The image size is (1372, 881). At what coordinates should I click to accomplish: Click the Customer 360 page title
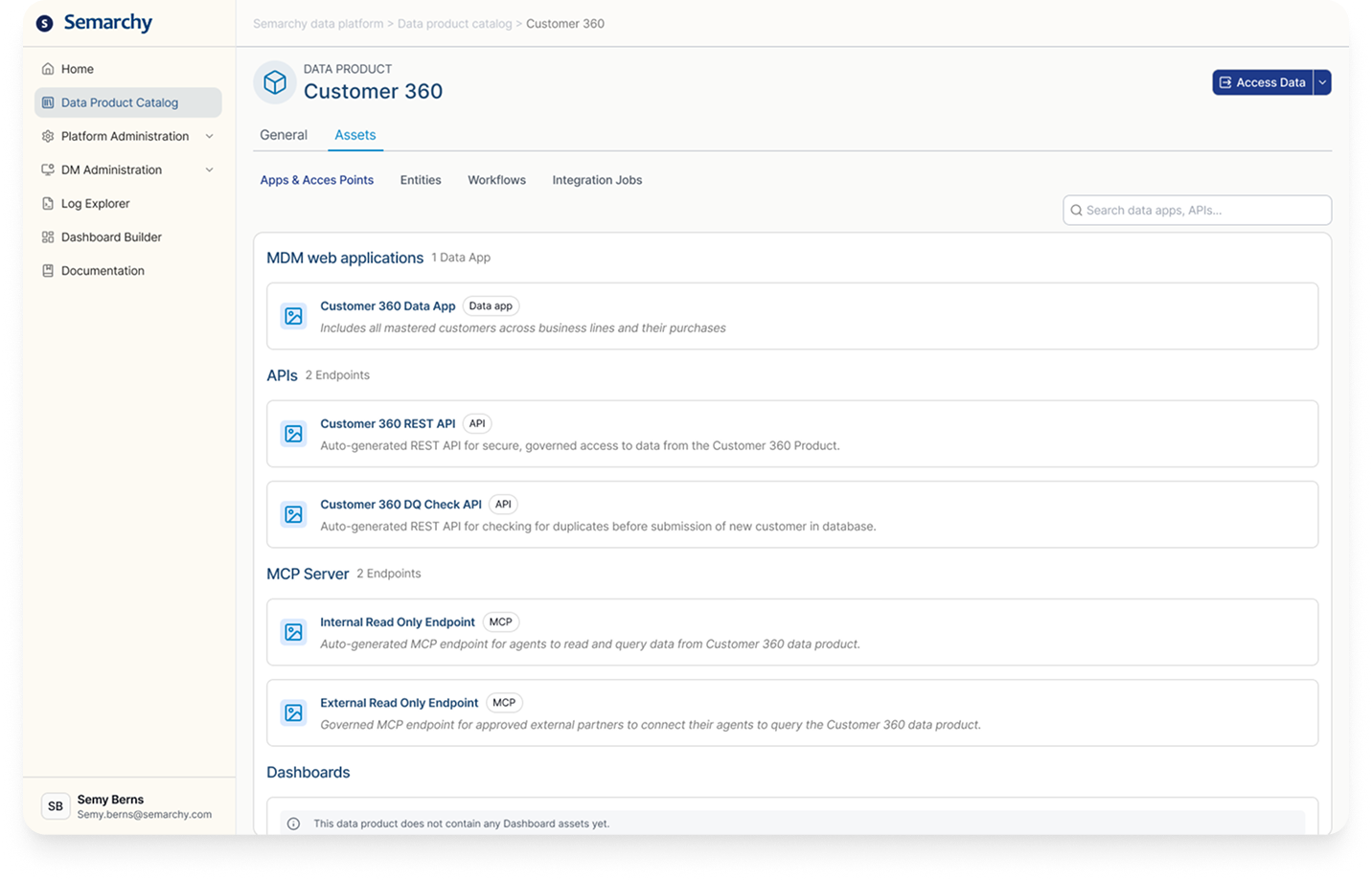click(x=373, y=92)
